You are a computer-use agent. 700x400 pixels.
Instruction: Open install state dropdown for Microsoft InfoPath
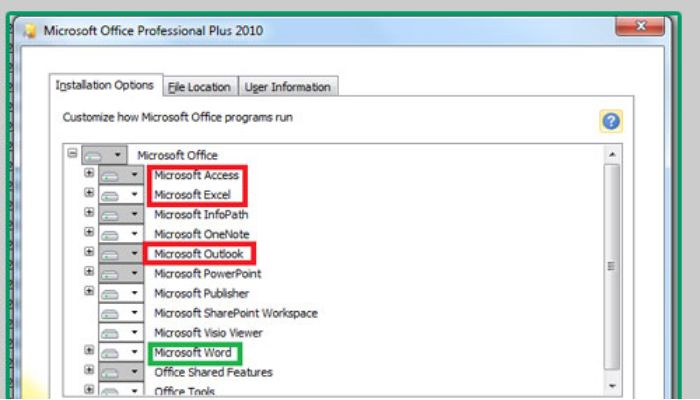[x=121, y=214]
